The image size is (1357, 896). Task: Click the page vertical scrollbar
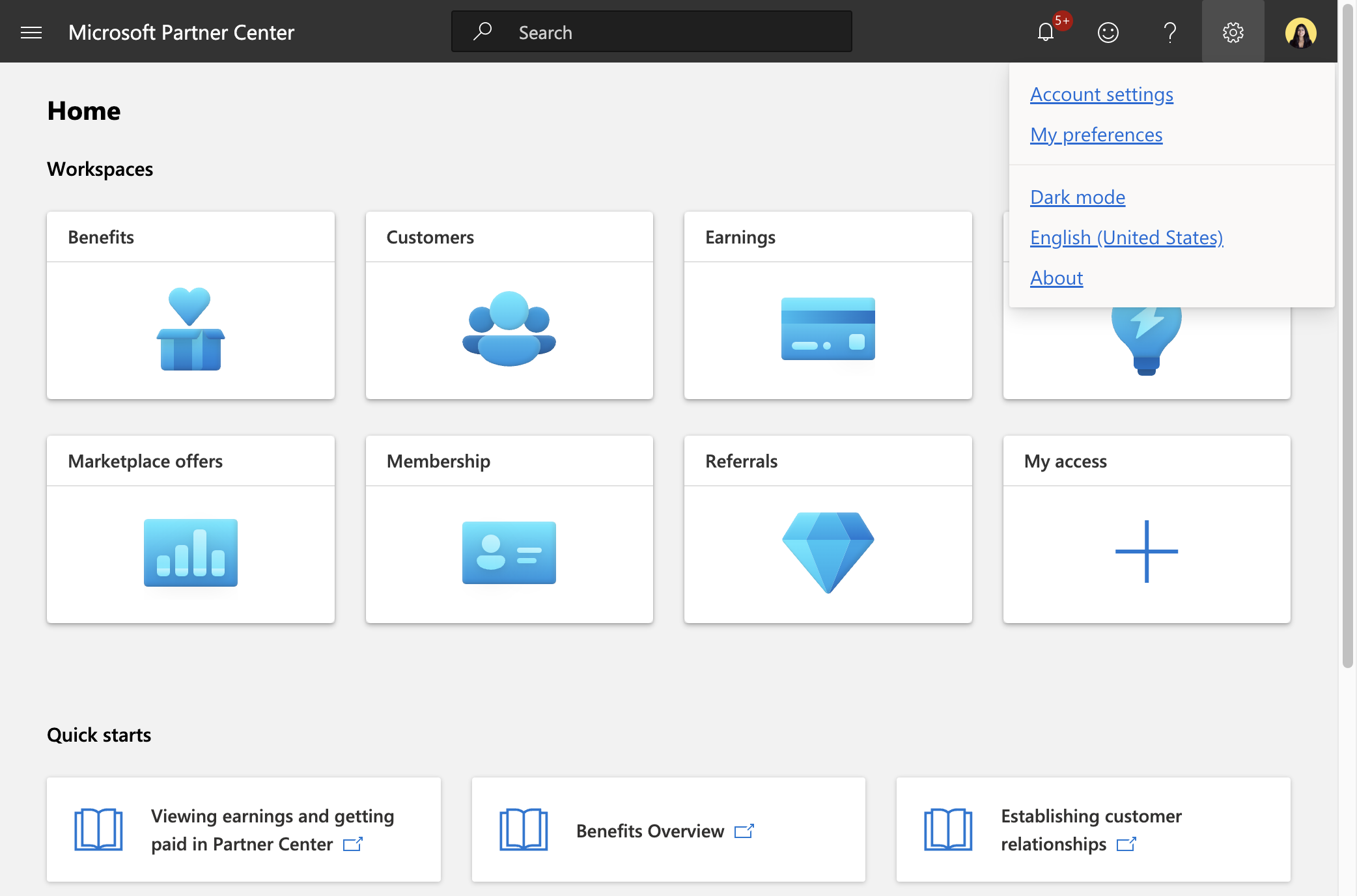pyautogui.click(x=1348, y=335)
